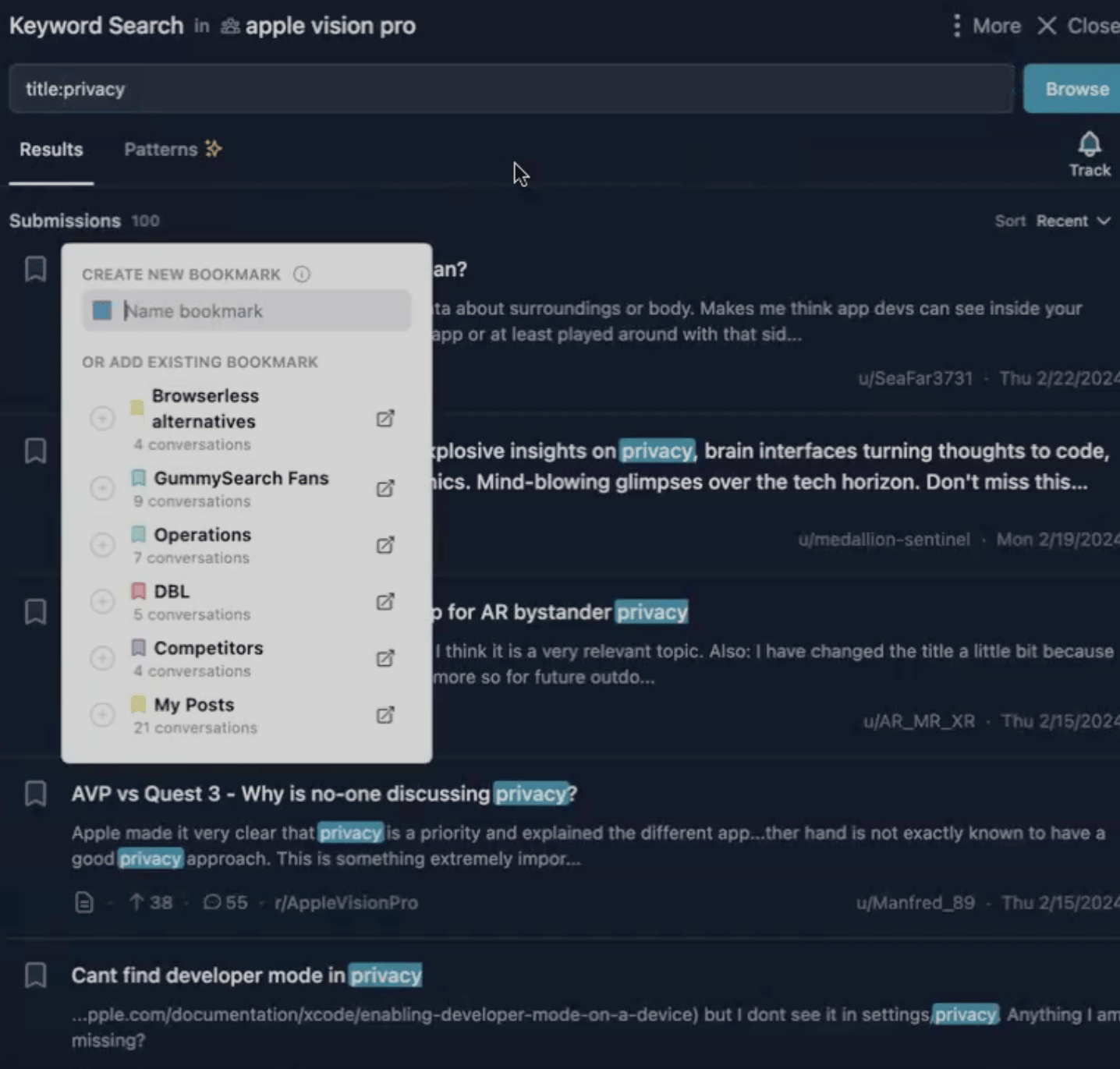1120x1069 pixels.
Task: Add post to My Posts via plus circle
Action: 102,715
